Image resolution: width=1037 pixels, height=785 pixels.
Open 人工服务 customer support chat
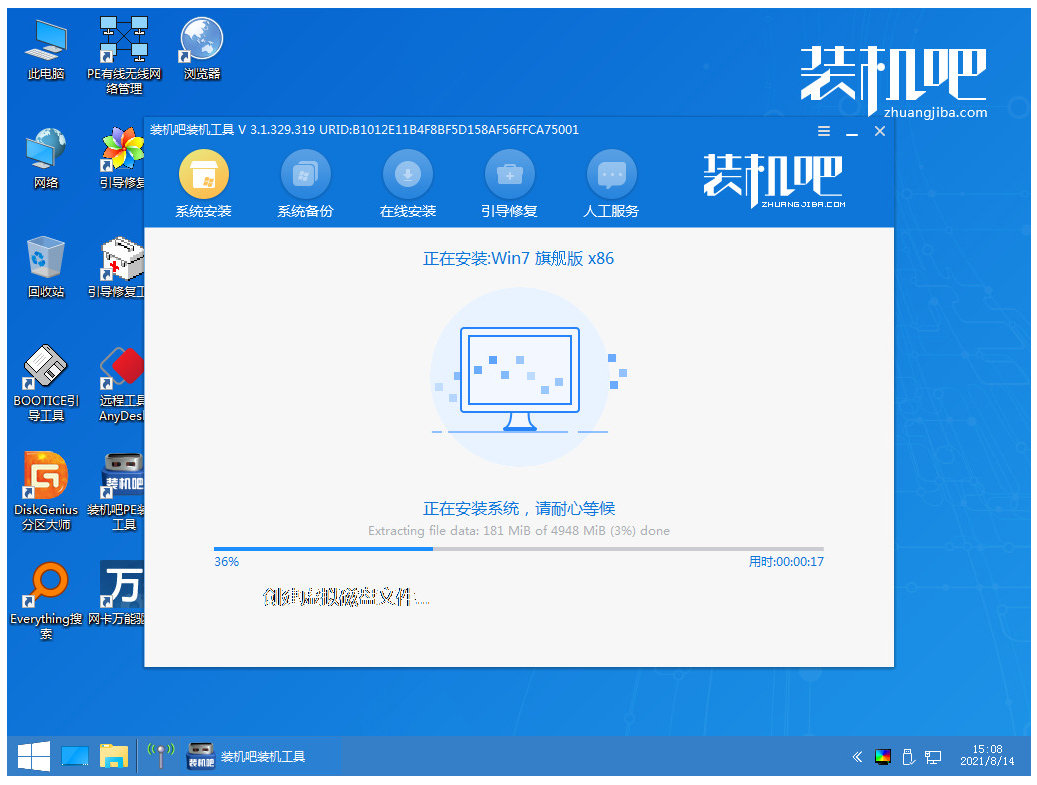(611, 176)
